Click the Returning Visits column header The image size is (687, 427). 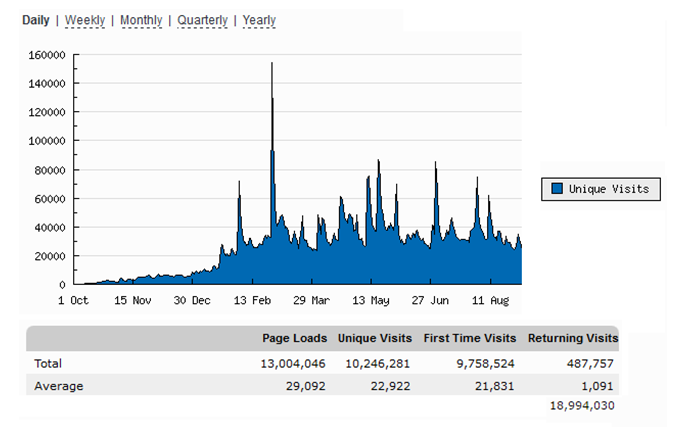tap(572, 338)
